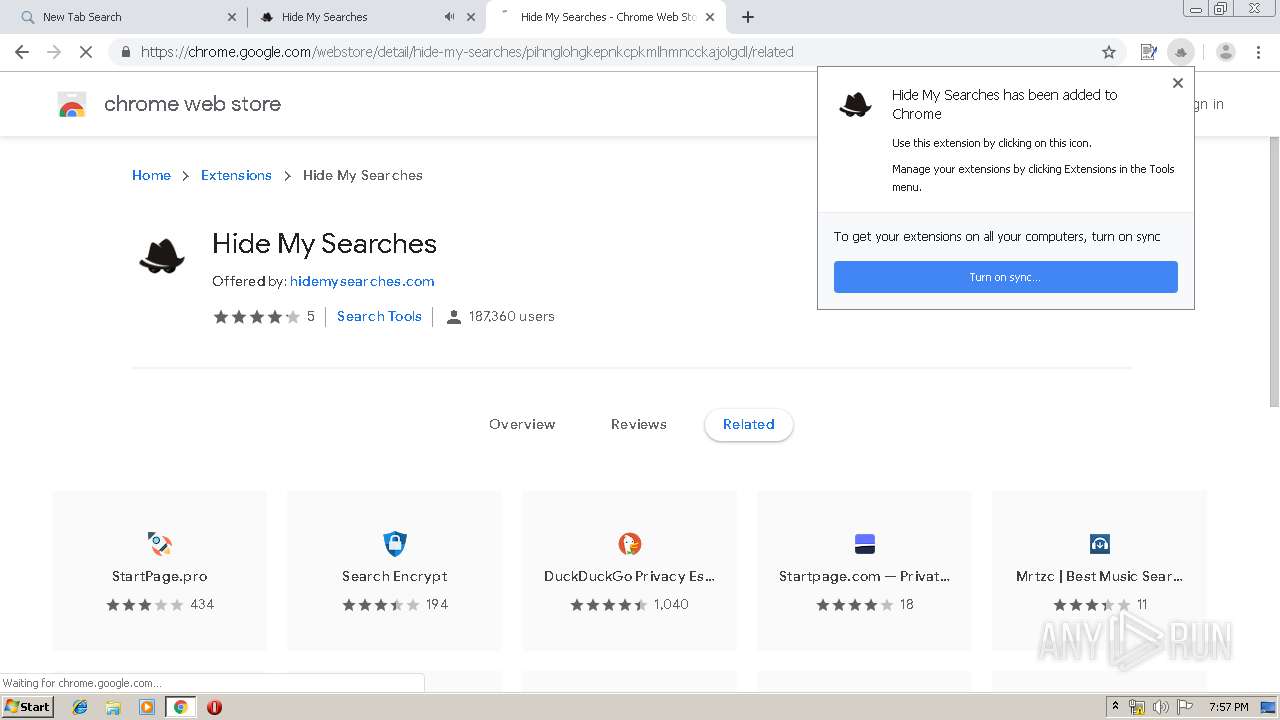Click the forward navigation arrow
The width and height of the screenshot is (1280, 720).
(x=54, y=52)
